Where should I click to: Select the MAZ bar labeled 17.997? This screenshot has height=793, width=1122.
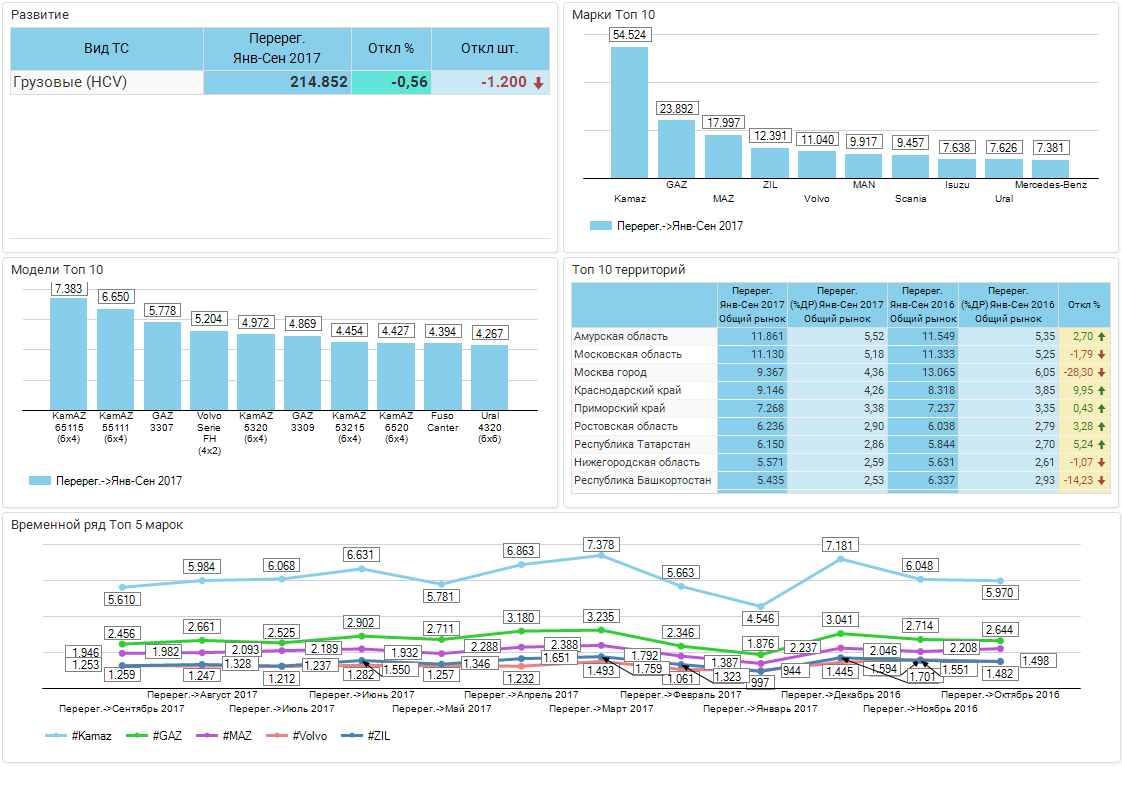click(723, 157)
